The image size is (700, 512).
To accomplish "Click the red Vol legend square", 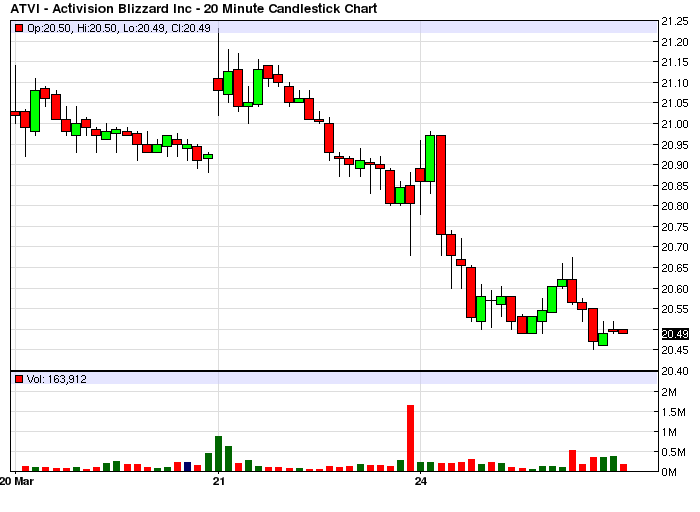I will [19, 379].
